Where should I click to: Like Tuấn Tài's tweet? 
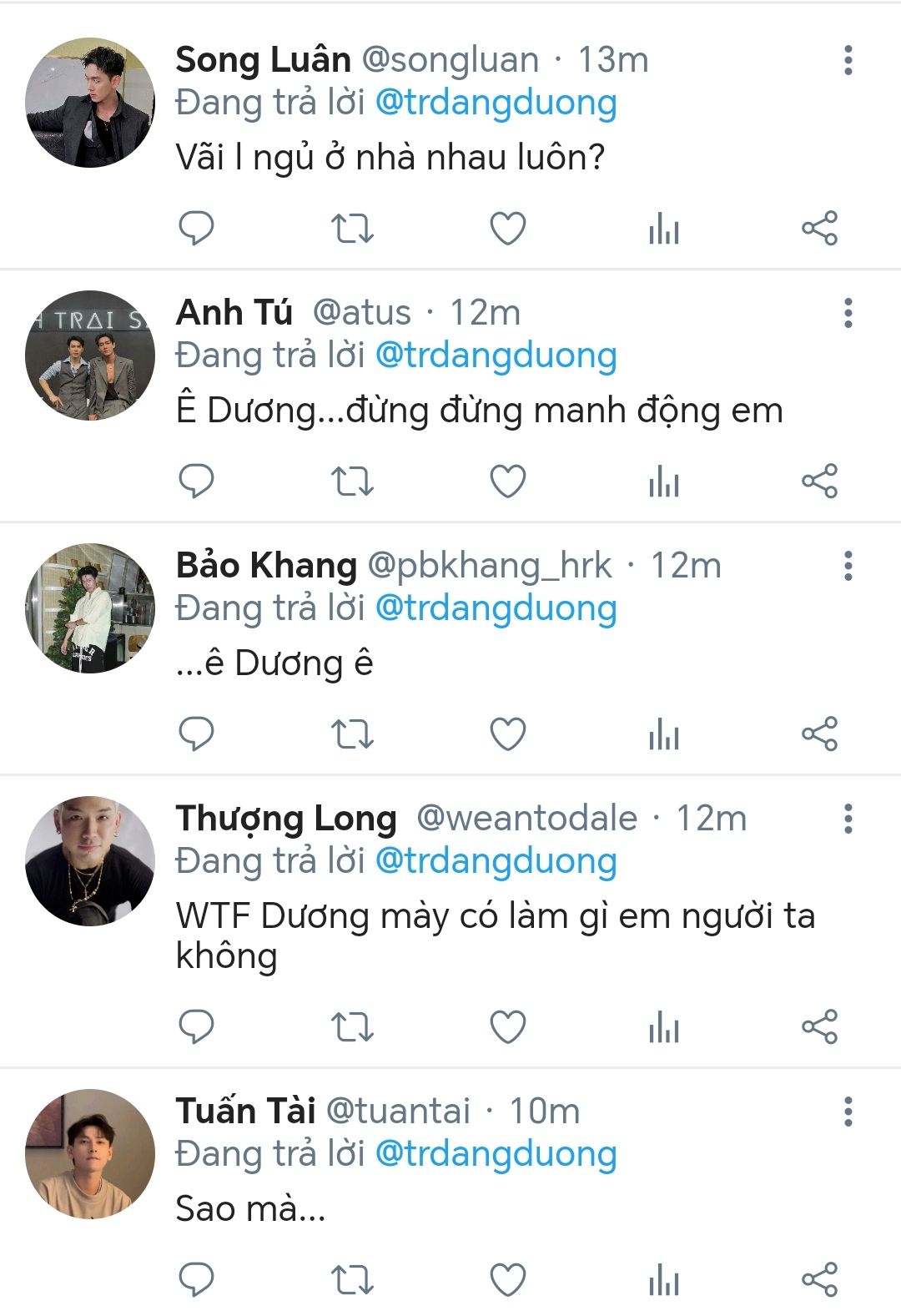click(507, 1279)
